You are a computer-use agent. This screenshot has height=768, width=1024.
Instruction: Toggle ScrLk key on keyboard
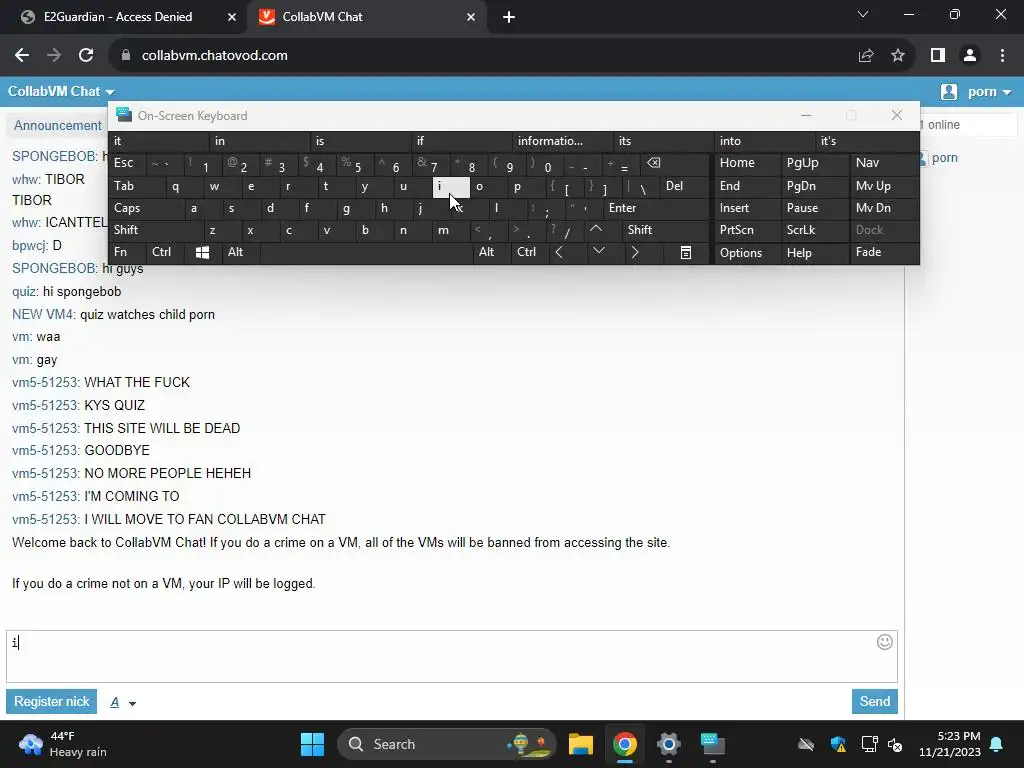(x=815, y=230)
